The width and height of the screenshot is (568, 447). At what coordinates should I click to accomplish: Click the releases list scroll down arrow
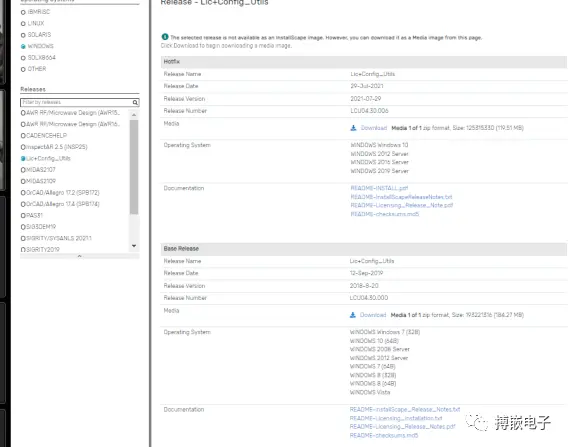pyautogui.click(x=134, y=246)
